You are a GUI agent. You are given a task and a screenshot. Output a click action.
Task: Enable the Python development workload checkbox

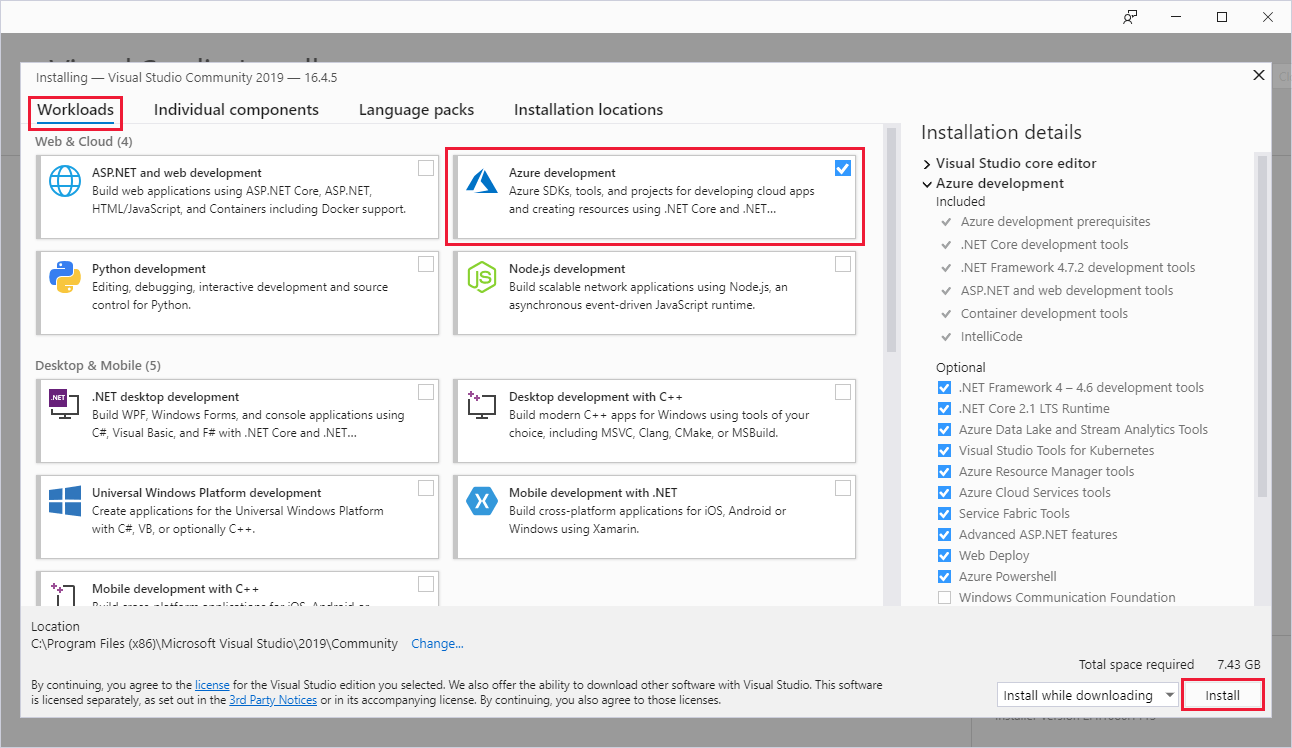pyautogui.click(x=426, y=264)
